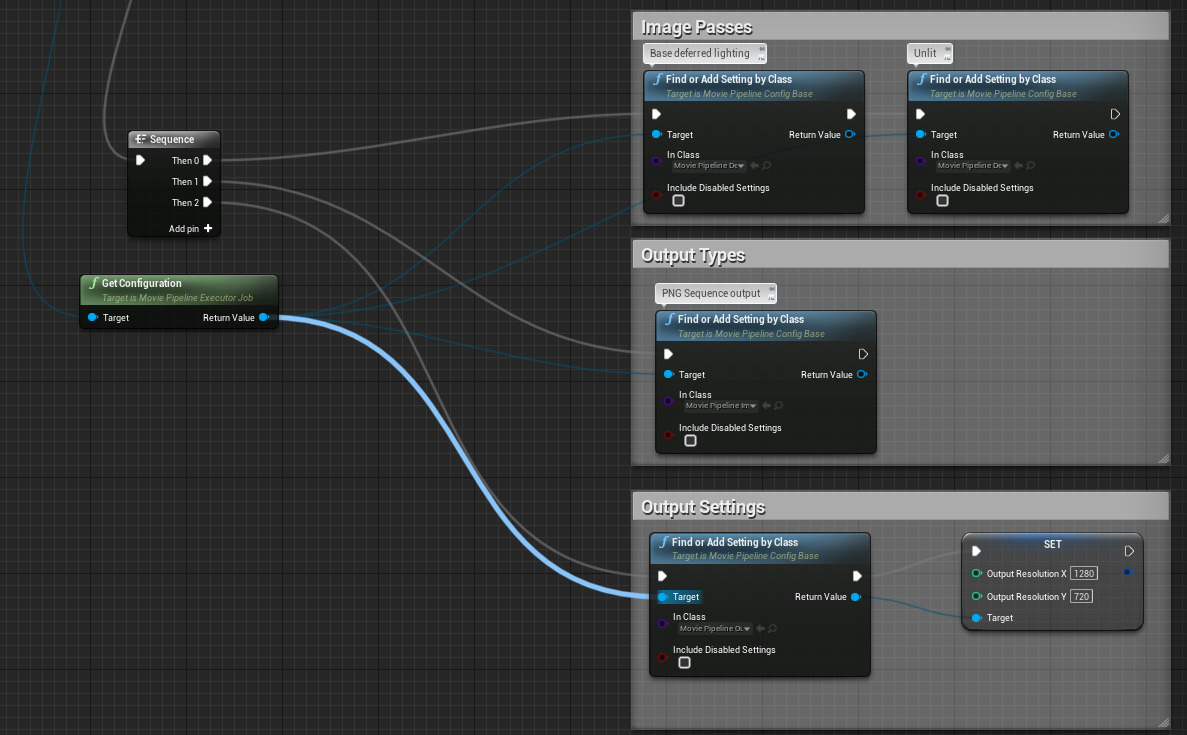The height and width of the screenshot is (735, 1187).
Task: Expand In Class dropdown in Output Settings node
Action: click(x=715, y=629)
